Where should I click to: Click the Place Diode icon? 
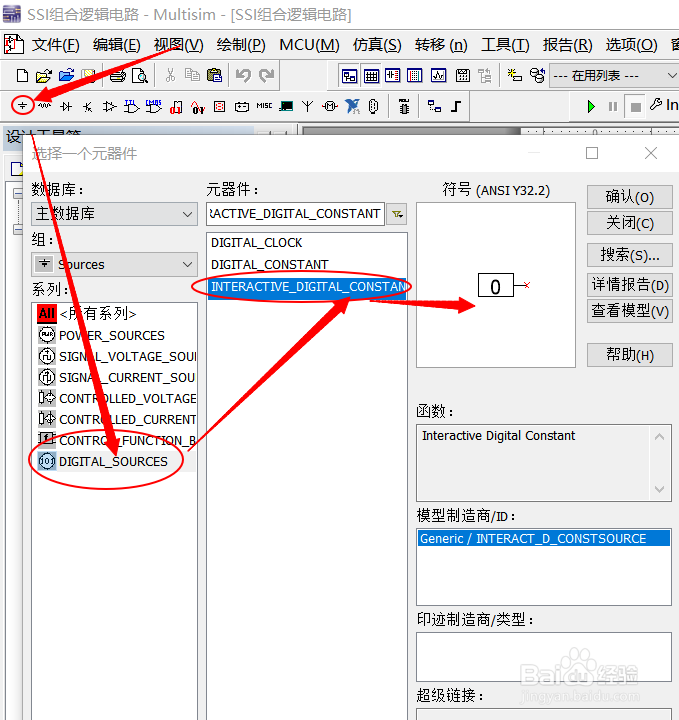tap(66, 107)
